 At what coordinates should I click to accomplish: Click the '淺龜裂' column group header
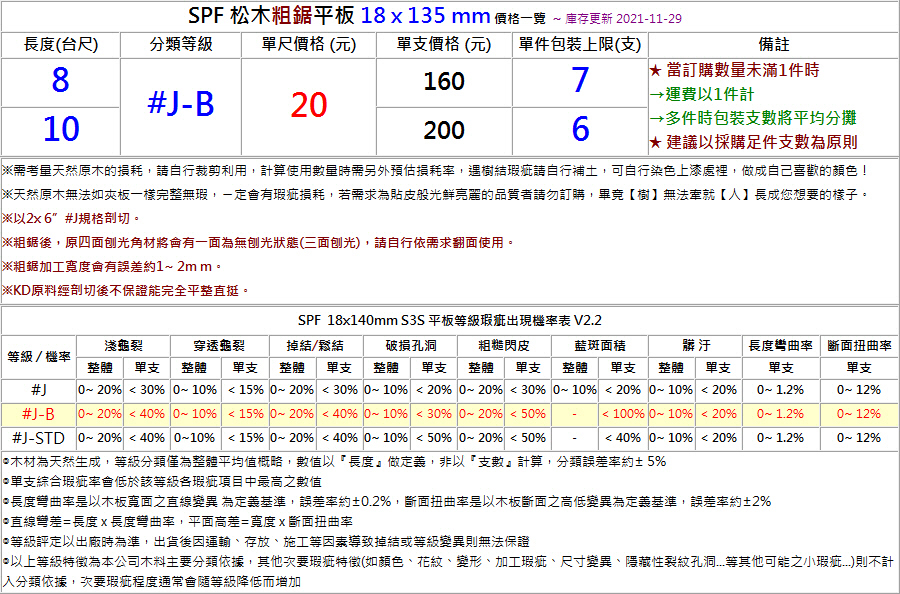pos(123,345)
